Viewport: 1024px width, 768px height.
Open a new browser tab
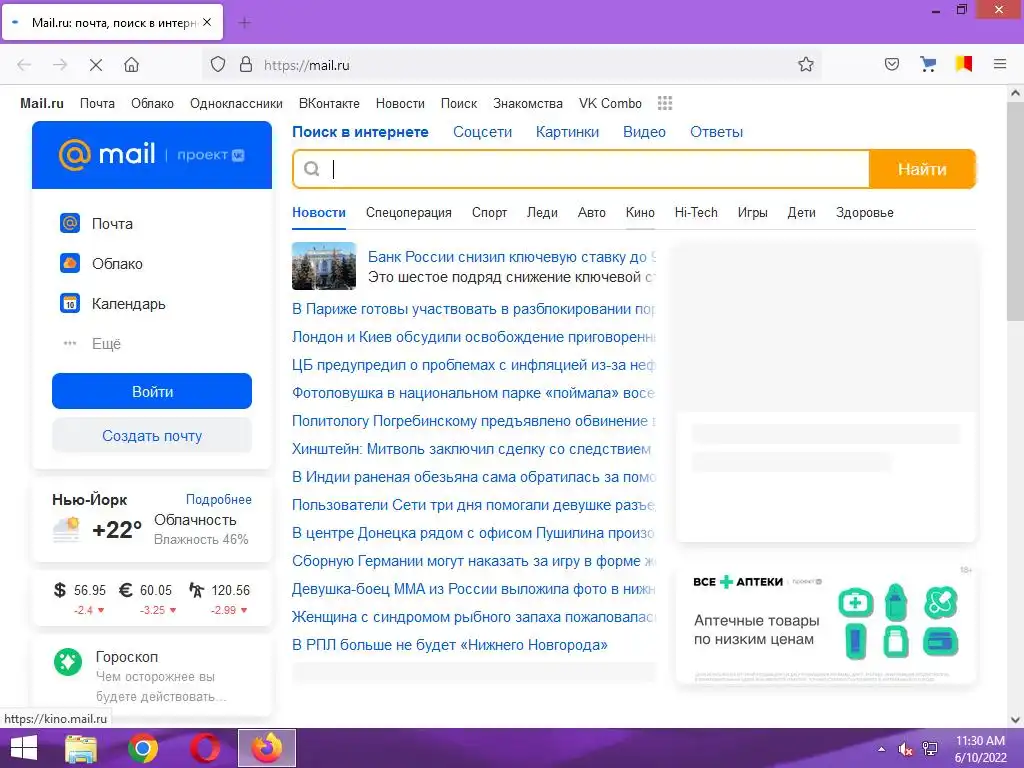245,23
